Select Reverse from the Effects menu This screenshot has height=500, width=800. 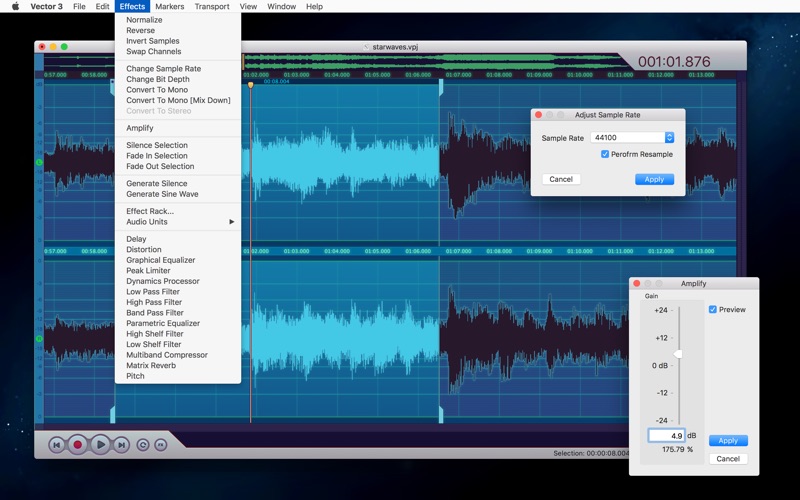pos(140,30)
